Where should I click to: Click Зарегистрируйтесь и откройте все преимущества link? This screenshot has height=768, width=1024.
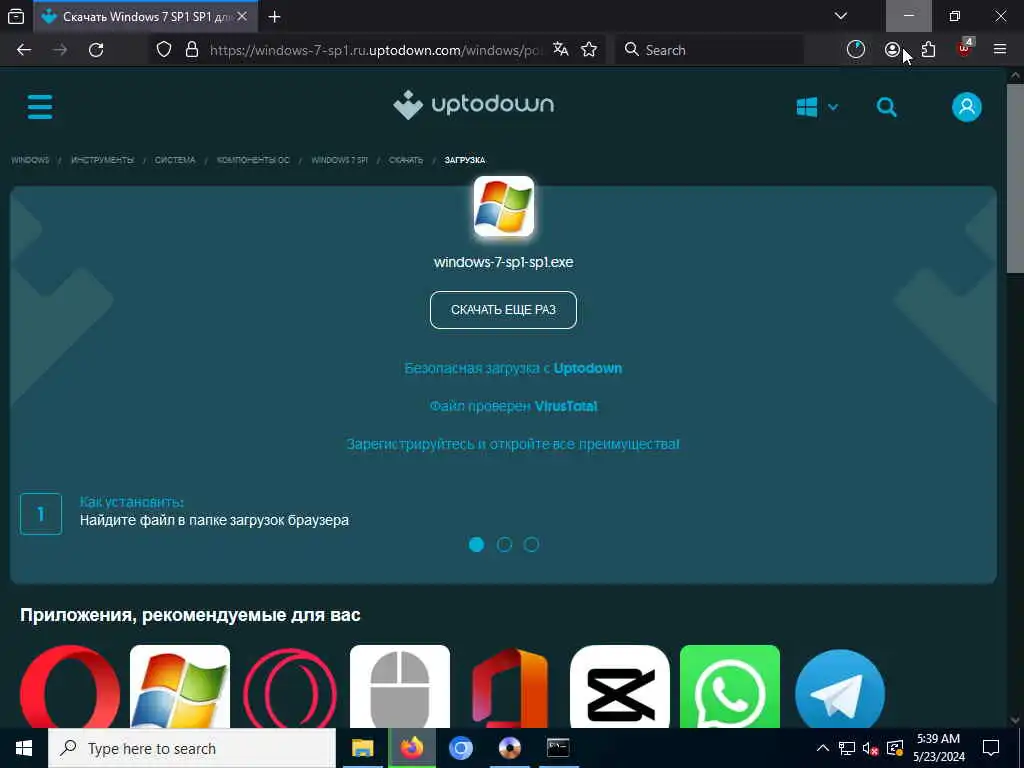tap(513, 444)
